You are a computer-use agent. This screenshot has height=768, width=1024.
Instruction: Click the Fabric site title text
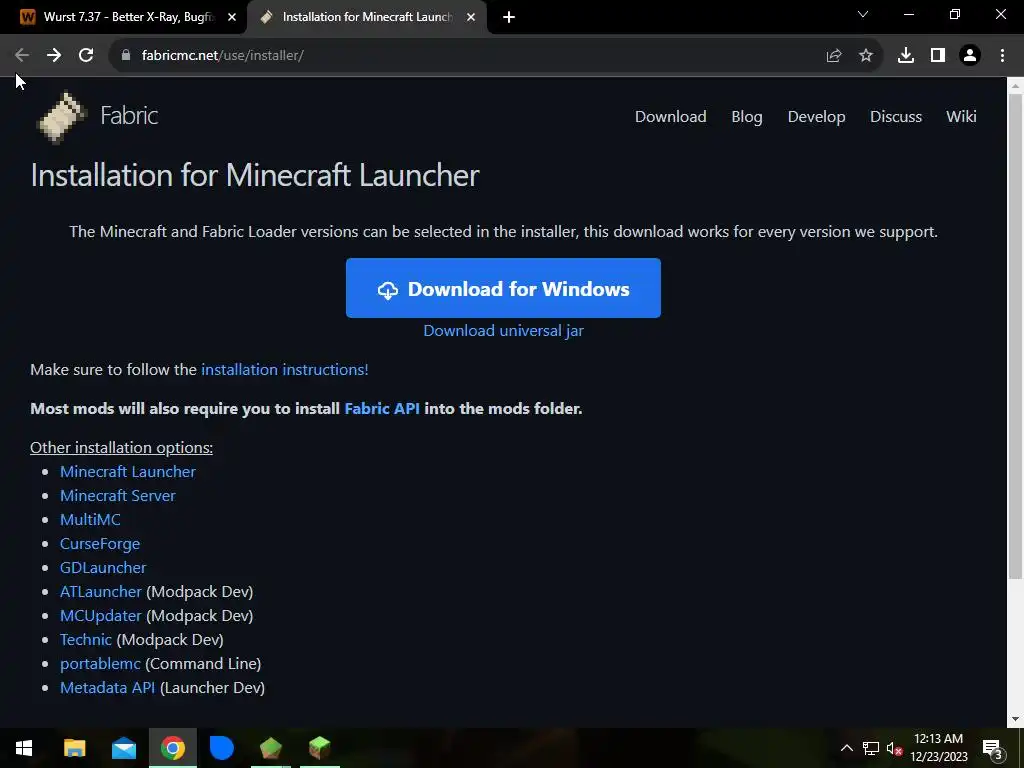pos(129,116)
